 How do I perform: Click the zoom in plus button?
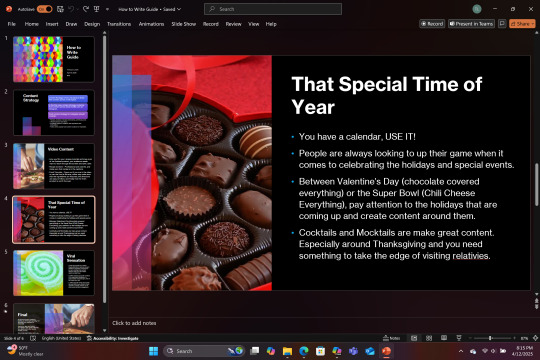tap(514, 338)
